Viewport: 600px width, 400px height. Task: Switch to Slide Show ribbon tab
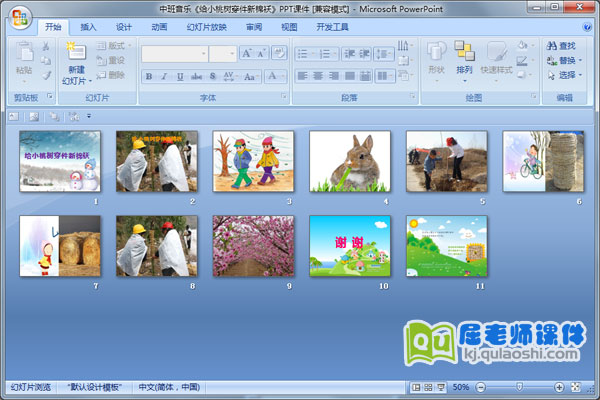point(207,27)
